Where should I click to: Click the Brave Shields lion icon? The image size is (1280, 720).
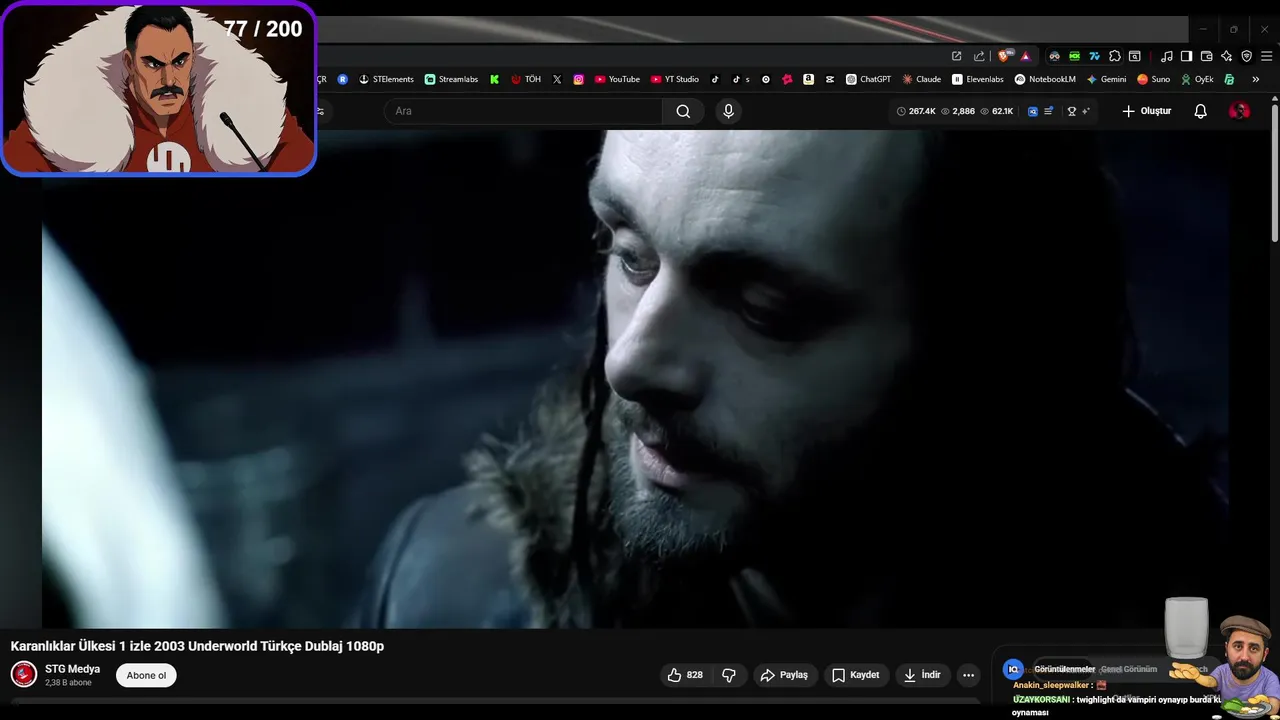coord(1004,56)
